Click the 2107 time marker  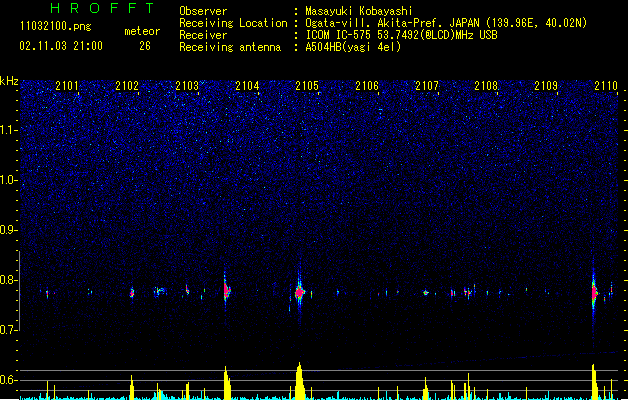pos(427,86)
